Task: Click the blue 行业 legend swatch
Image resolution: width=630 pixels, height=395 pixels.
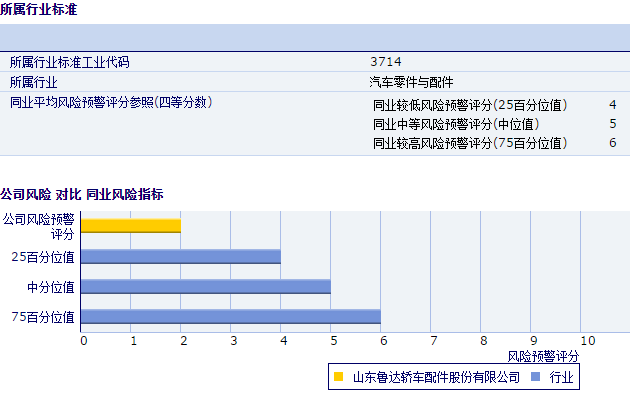Action: point(536,377)
